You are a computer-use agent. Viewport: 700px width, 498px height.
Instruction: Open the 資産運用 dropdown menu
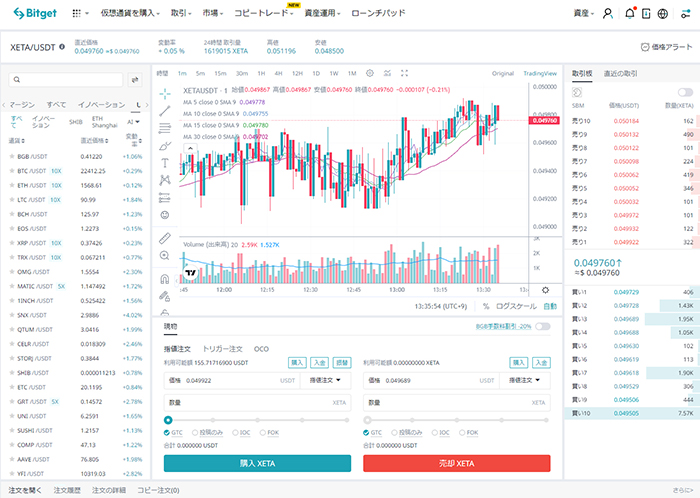point(322,13)
